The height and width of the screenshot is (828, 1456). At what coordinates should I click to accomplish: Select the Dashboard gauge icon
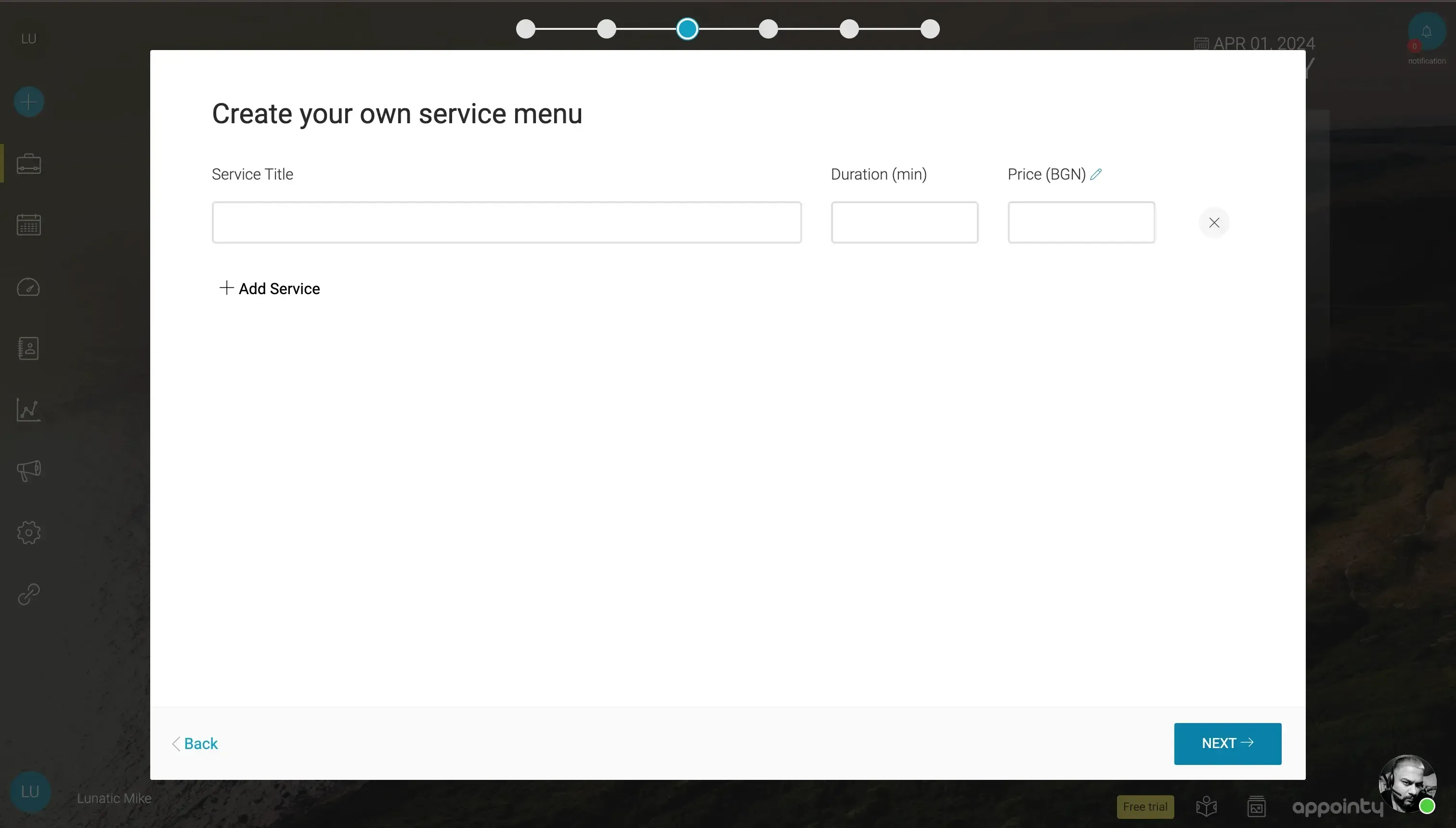pyautogui.click(x=28, y=287)
